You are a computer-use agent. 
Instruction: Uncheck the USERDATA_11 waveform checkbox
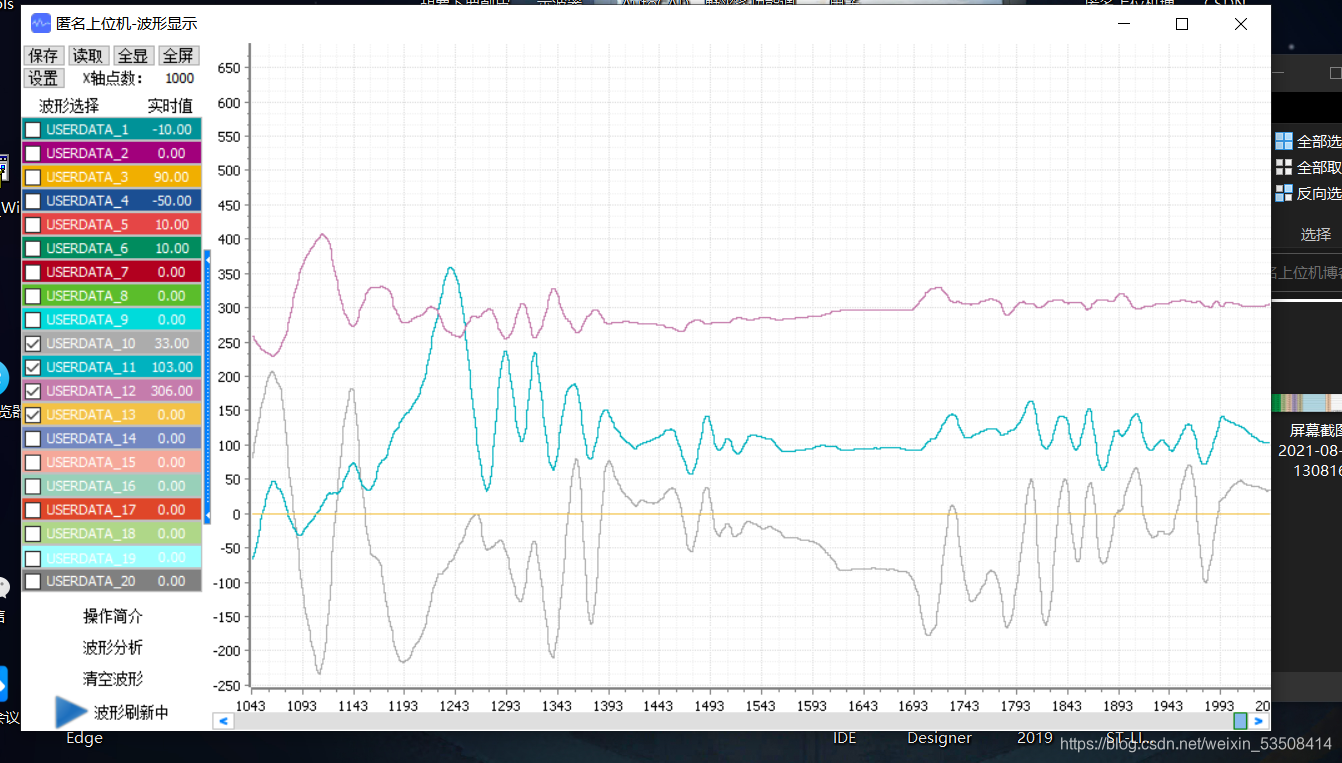(x=33, y=367)
